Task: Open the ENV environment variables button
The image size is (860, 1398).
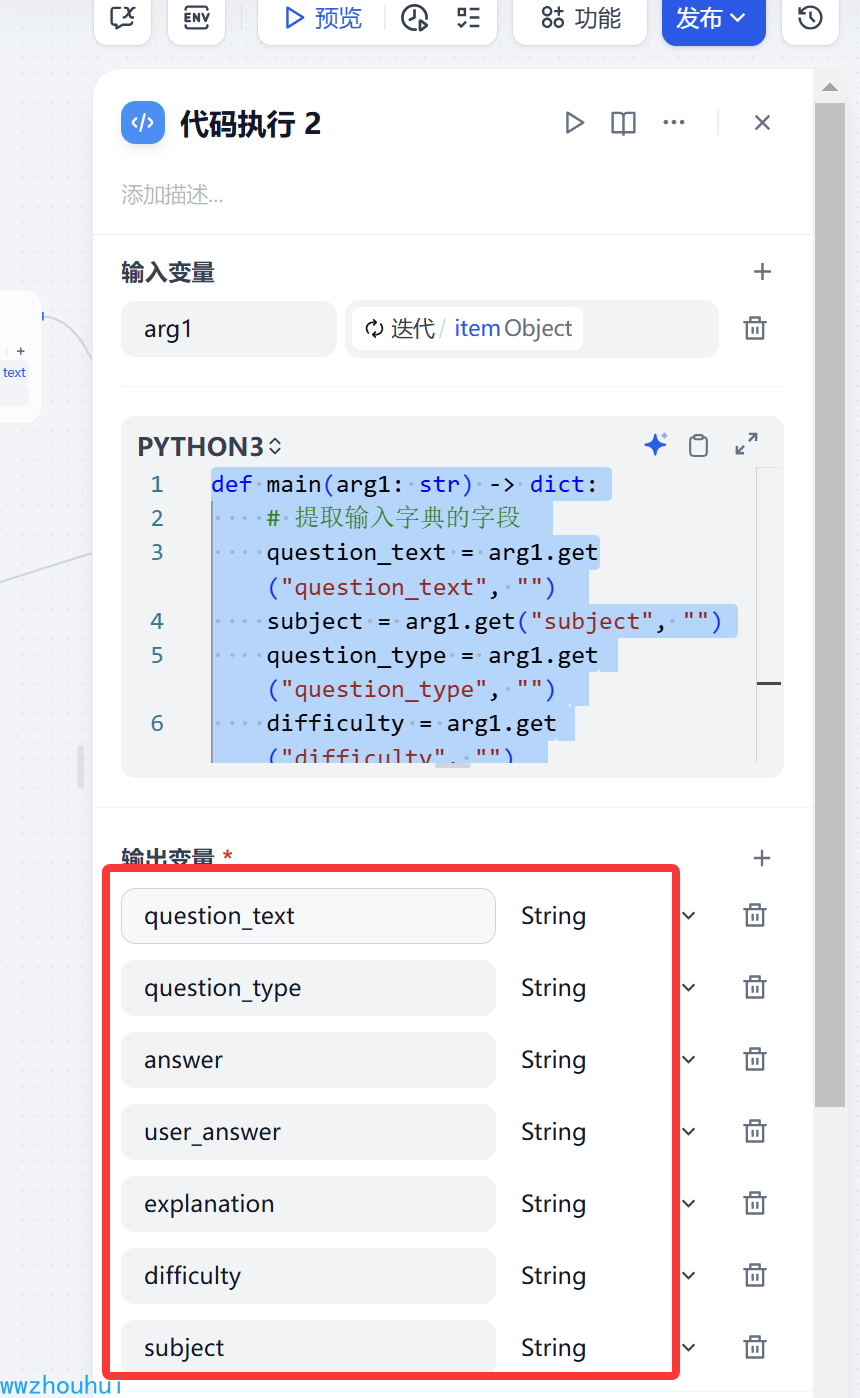Action: coord(196,18)
